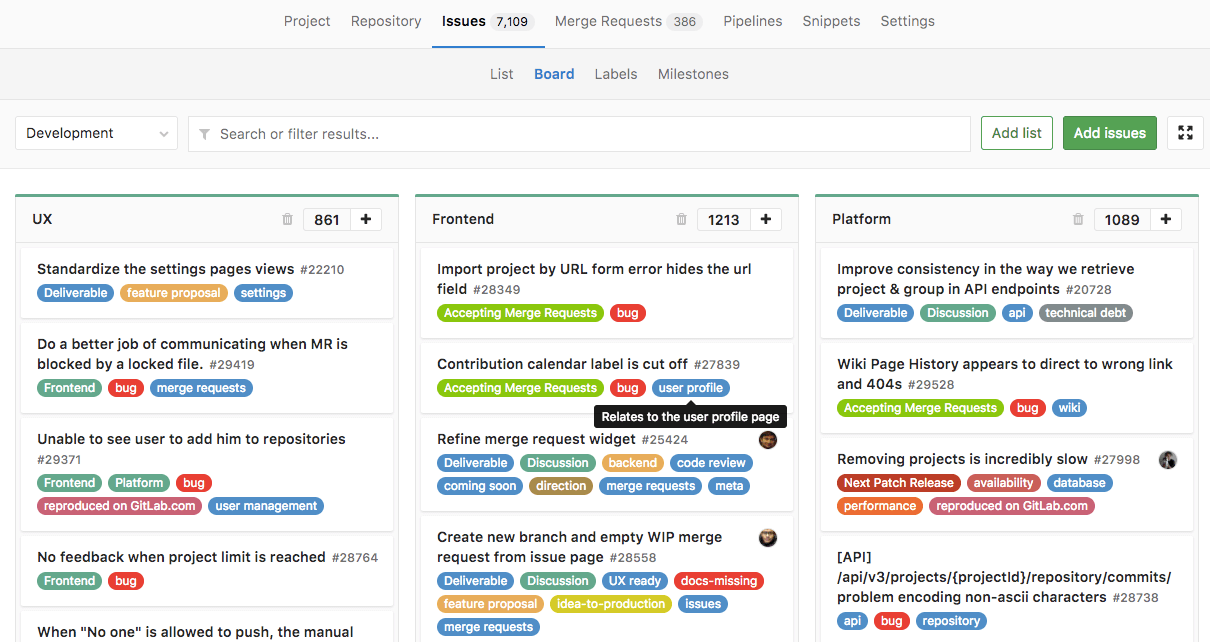This screenshot has height=642, width=1210.
Task: Click the Add list button
Action: click(1016, 133)
